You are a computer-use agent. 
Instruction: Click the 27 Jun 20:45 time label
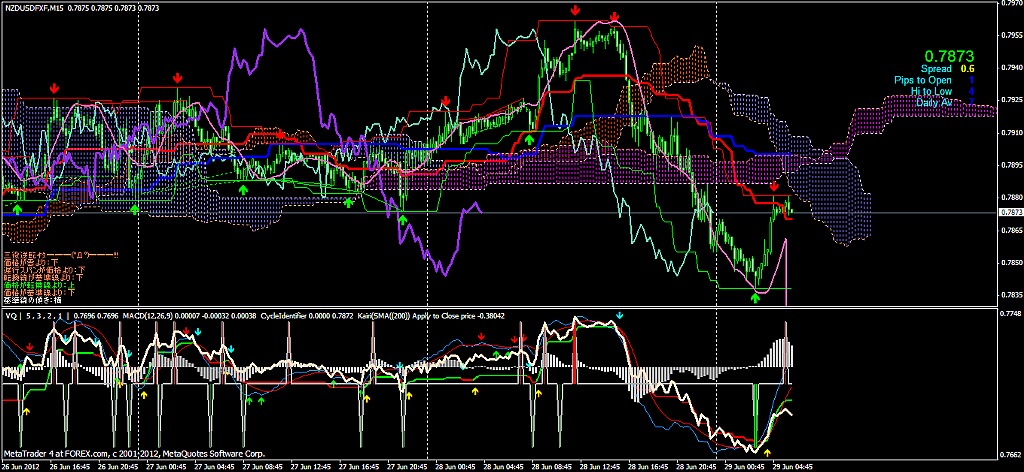(406, 467)
